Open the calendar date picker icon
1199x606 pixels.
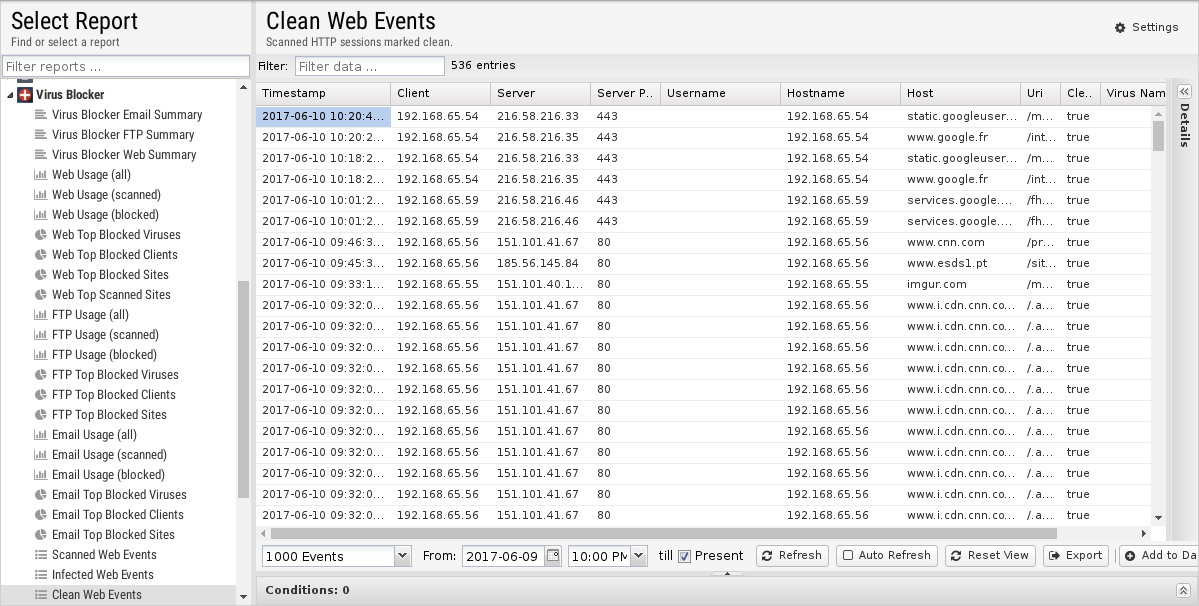tap(553, 556)
